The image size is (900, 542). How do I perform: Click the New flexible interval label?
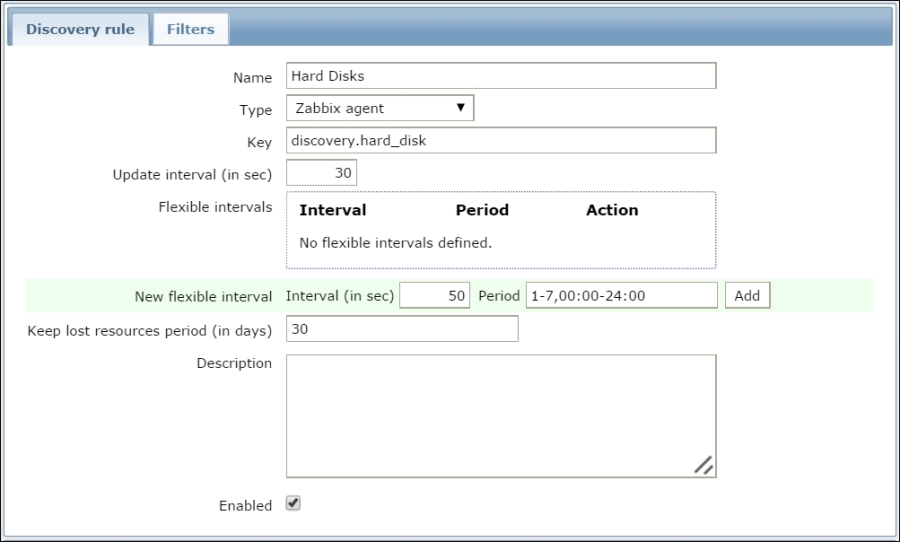tap(203, 297)
